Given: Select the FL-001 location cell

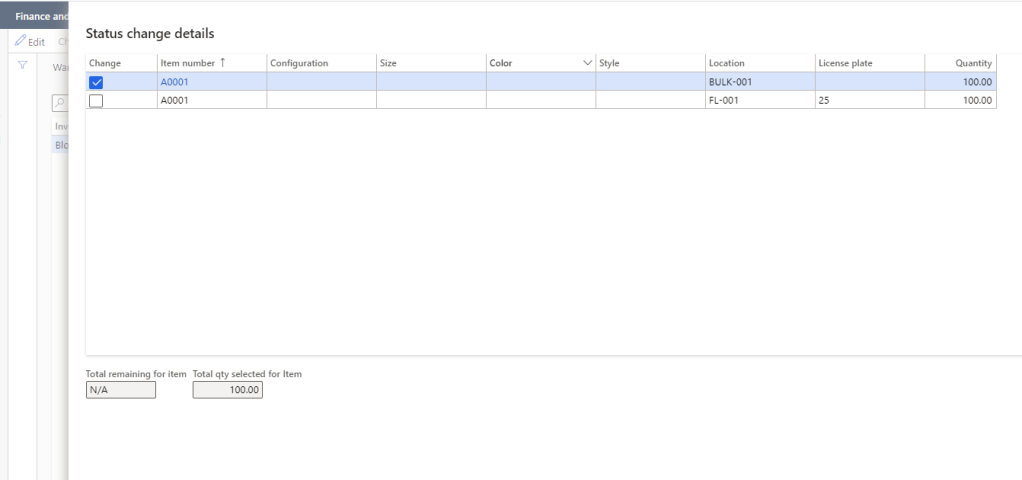Looking at the screenshot, I should coord(724,100).
